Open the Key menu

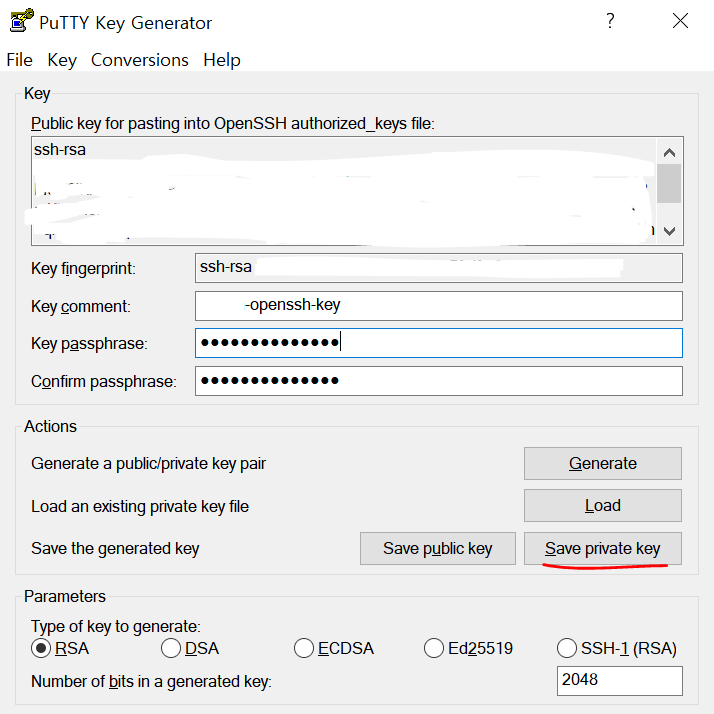[x=62, y=60]
